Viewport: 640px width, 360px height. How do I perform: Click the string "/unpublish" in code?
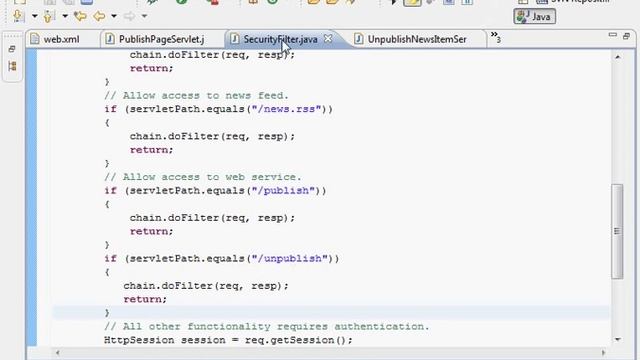pos(290,258)
